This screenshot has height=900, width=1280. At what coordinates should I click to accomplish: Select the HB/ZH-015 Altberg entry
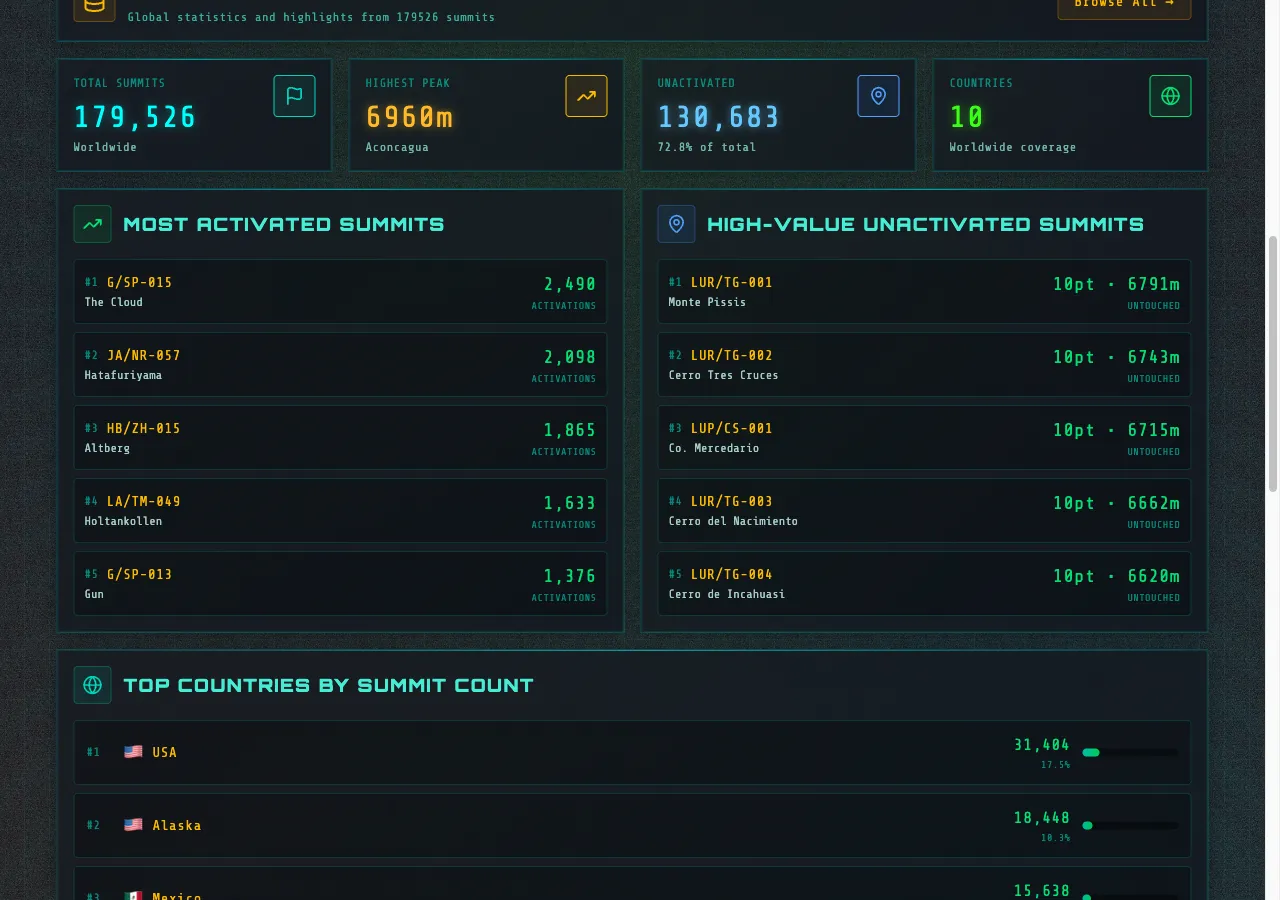(340, 438)
